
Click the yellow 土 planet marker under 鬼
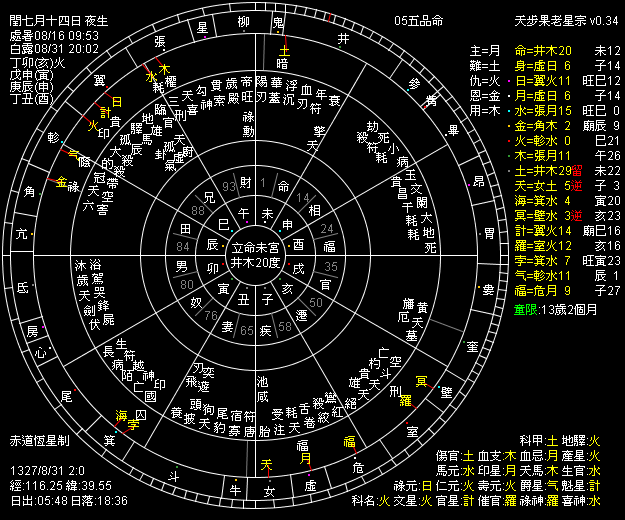[x=284, y=48]
